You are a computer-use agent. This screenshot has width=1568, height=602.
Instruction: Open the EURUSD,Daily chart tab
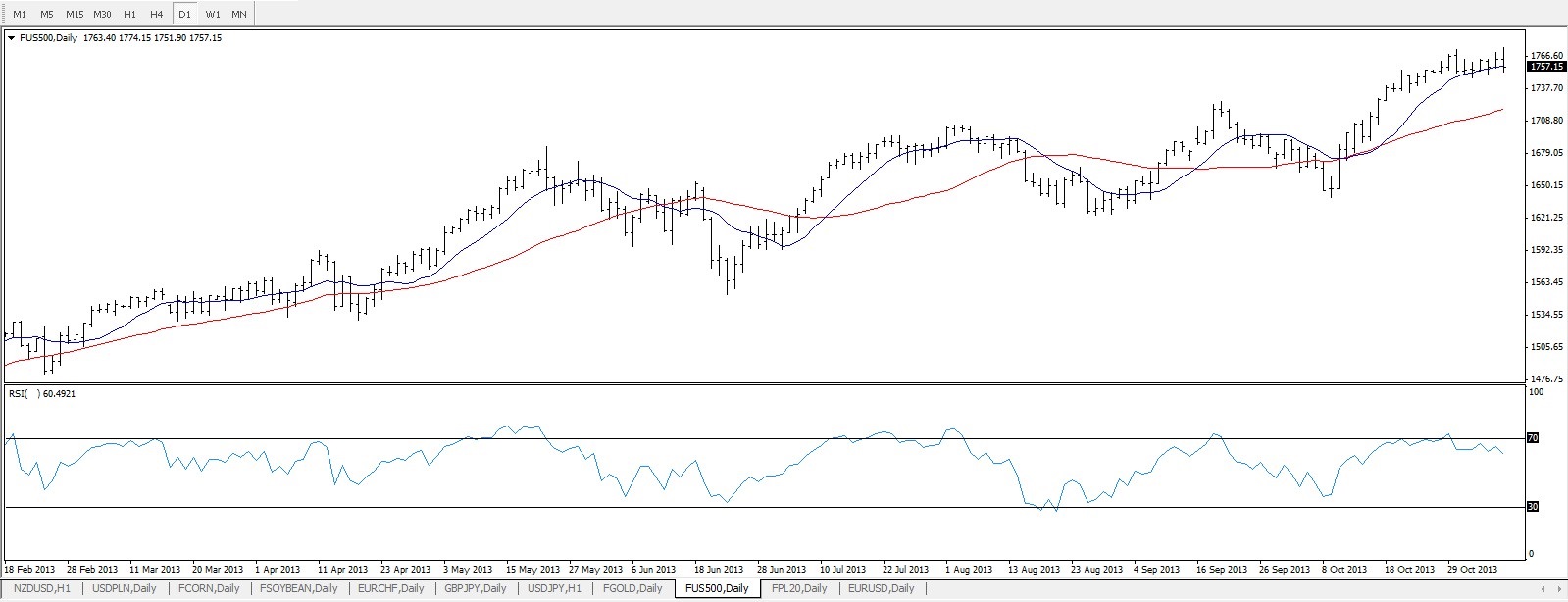point(881,588)
